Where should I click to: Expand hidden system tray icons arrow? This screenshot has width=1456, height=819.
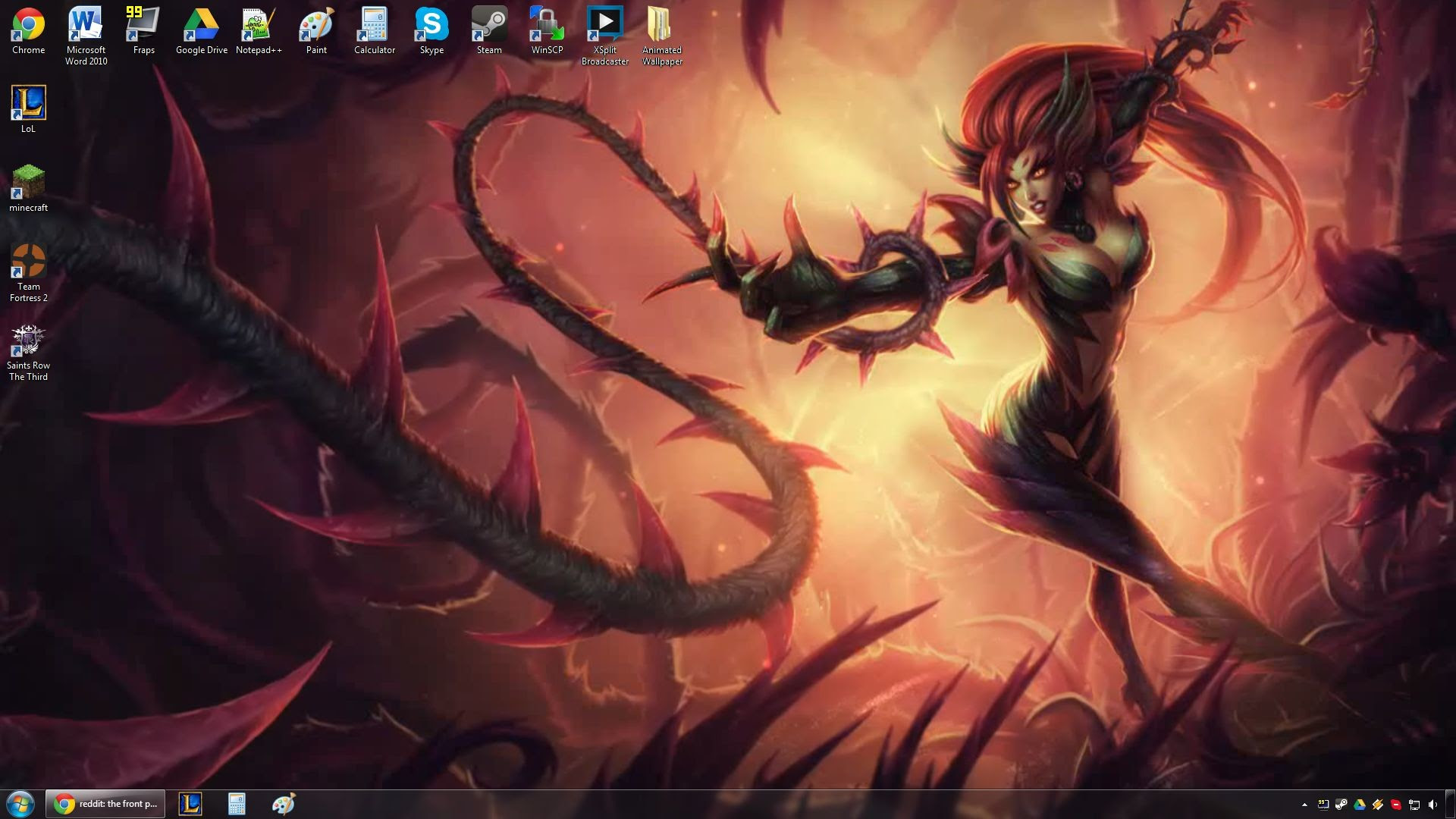[x=1304, y=805]
